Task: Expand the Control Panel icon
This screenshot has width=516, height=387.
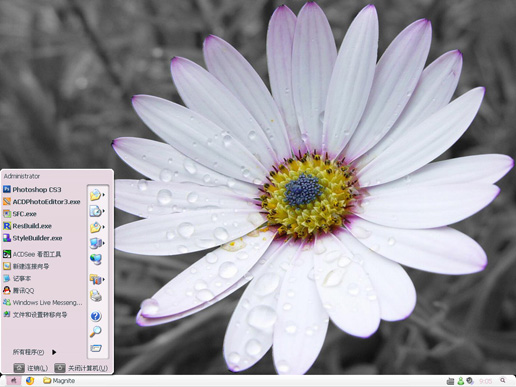Action: [96, 279]
